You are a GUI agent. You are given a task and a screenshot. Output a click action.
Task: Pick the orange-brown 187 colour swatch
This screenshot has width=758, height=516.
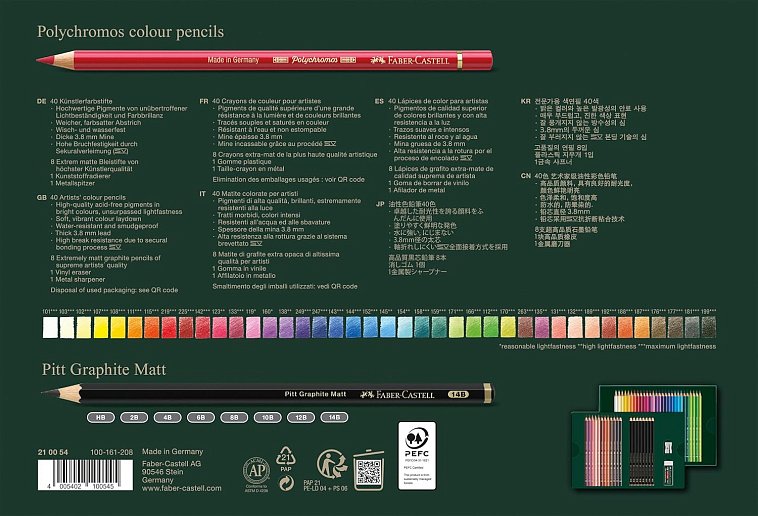click(x=642, y=327)
